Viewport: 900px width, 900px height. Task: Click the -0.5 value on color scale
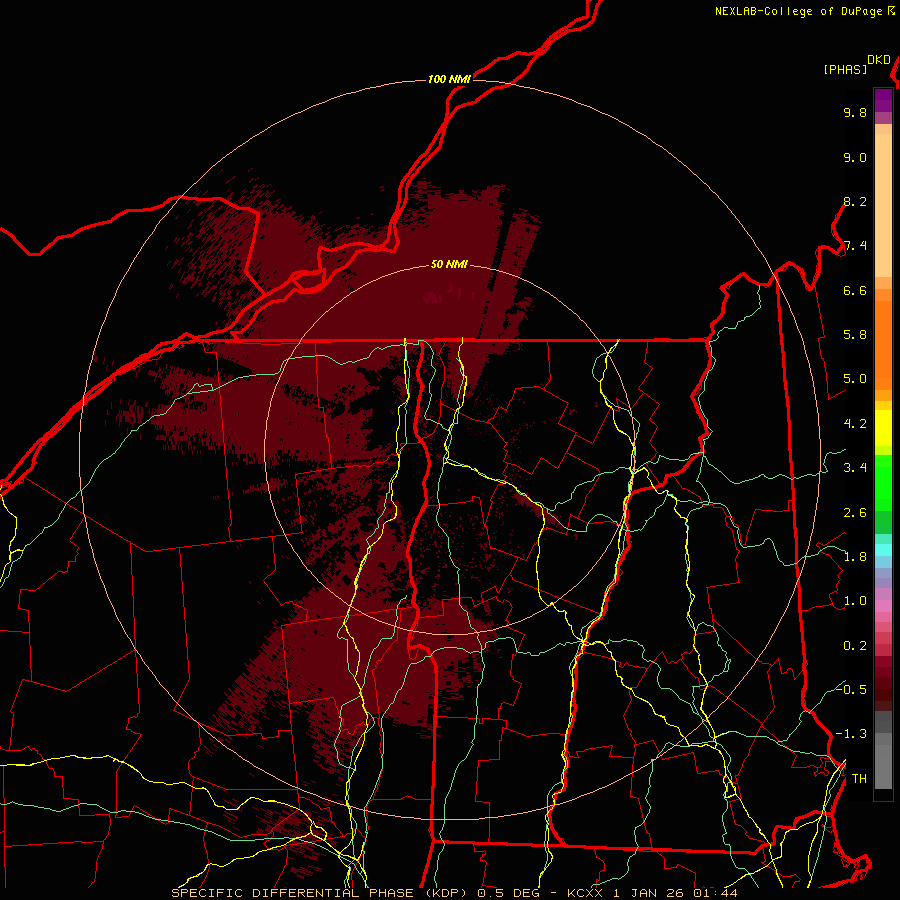851,690
